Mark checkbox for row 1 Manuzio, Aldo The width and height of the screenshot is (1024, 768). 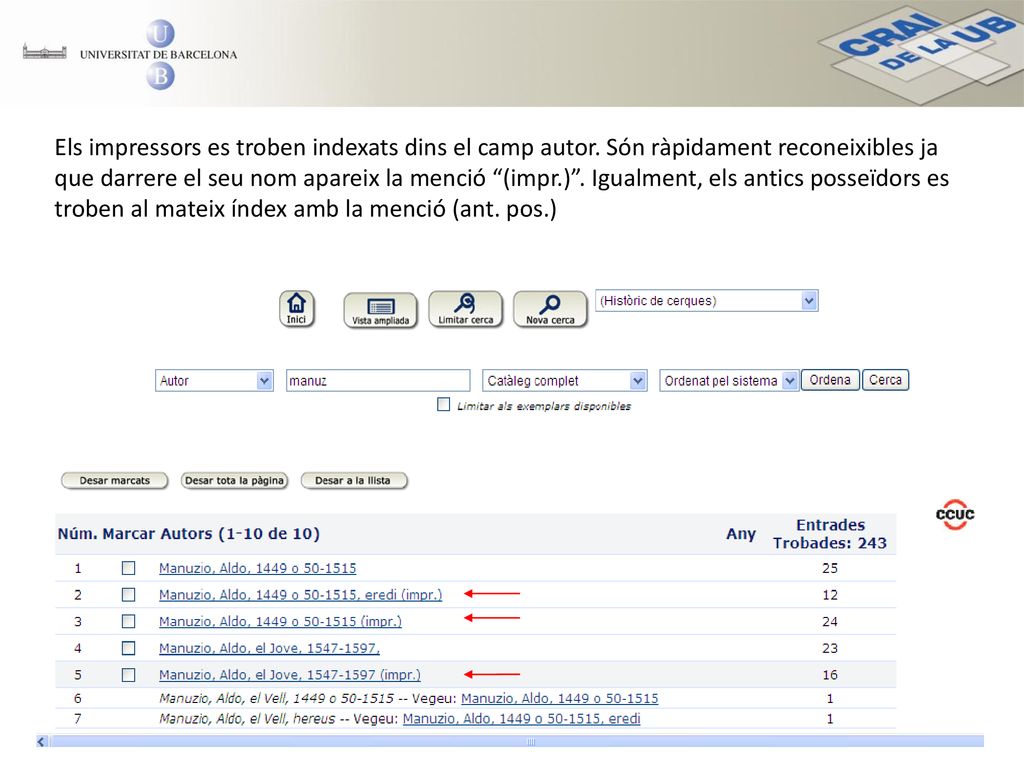pos(129,568)
